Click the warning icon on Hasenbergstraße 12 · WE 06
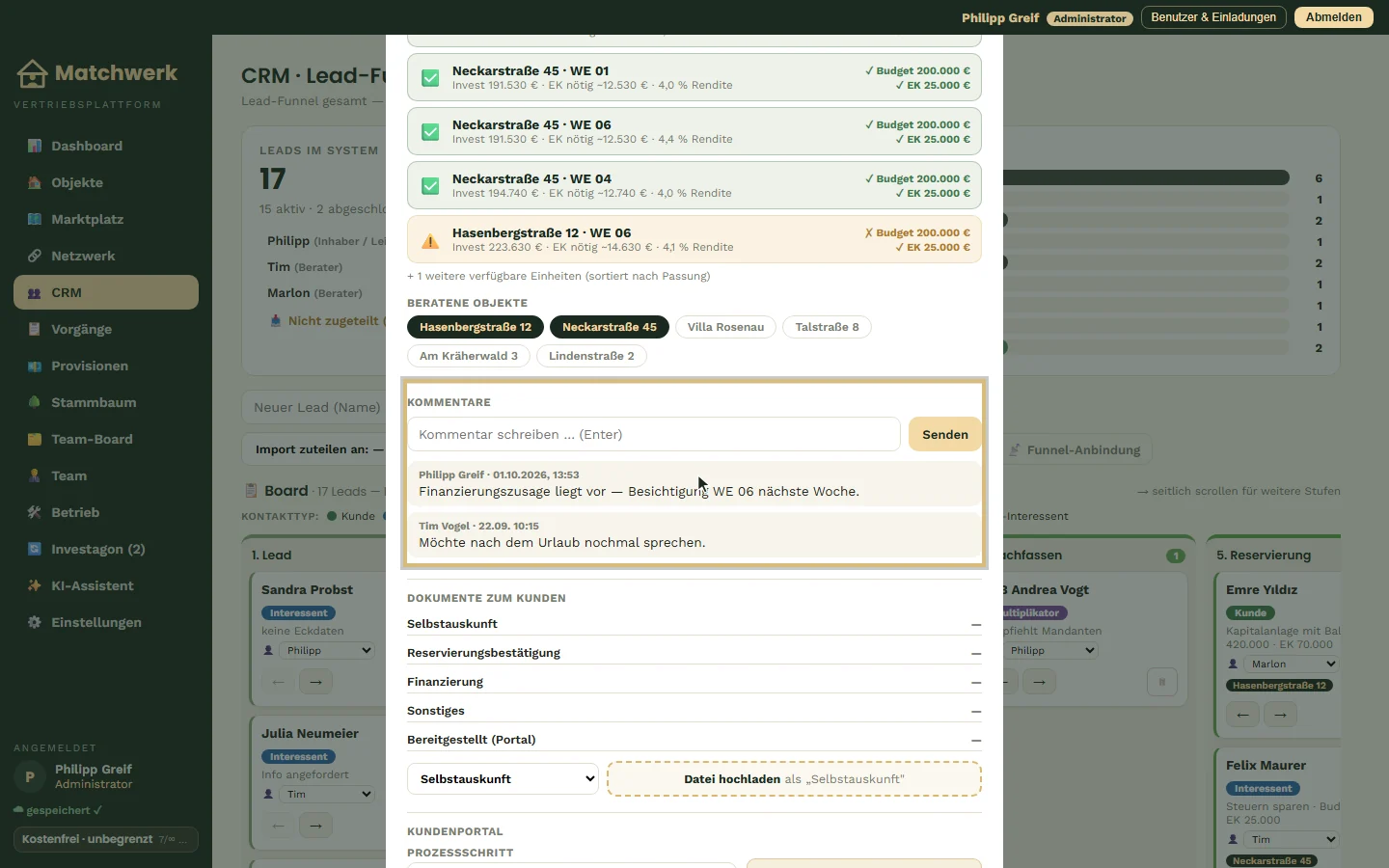 430,240
